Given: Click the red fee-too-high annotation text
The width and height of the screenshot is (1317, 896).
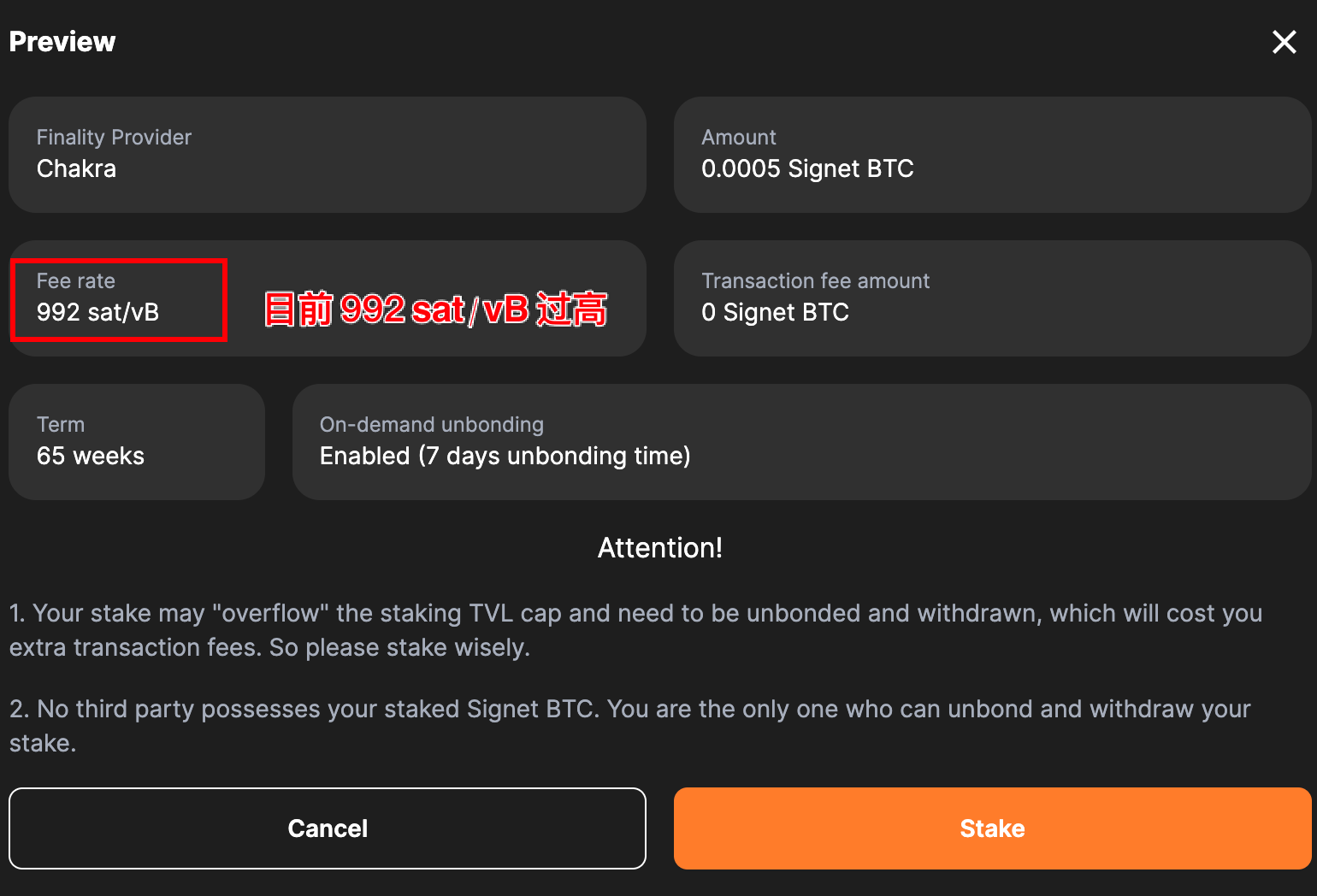Looking at the screenshot, I should click(x=435, y=309).
